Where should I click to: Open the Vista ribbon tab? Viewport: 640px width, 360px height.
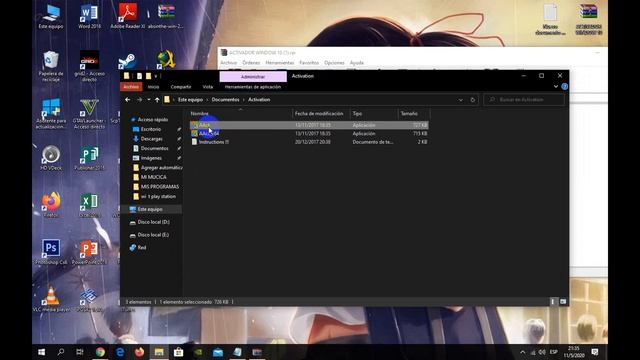[208, 87]
